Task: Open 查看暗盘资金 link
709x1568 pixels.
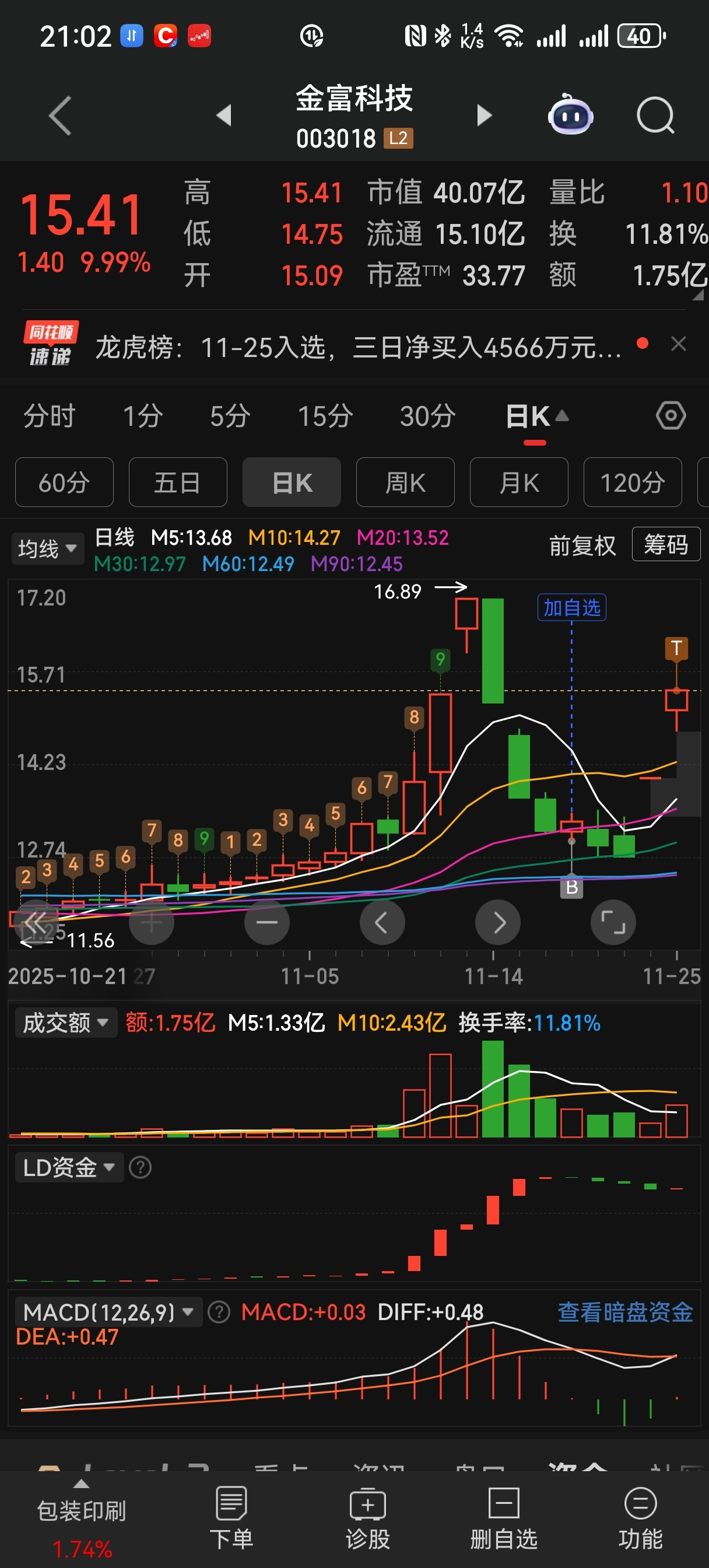Action: coord(625,1312)
